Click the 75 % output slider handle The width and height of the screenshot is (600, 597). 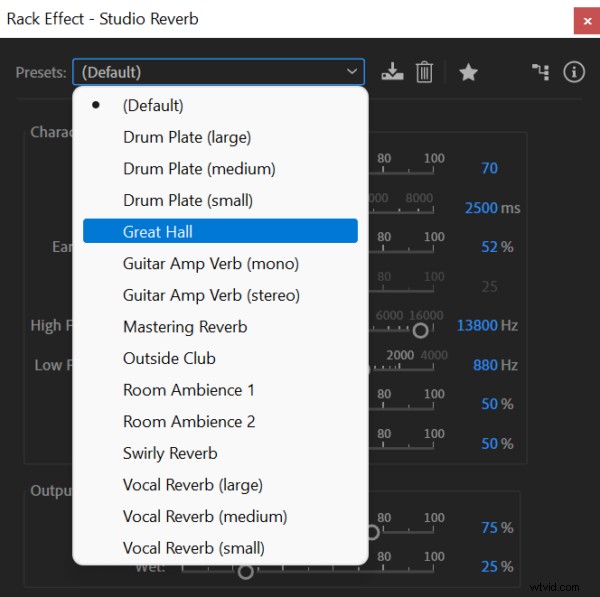pos(373,532)
